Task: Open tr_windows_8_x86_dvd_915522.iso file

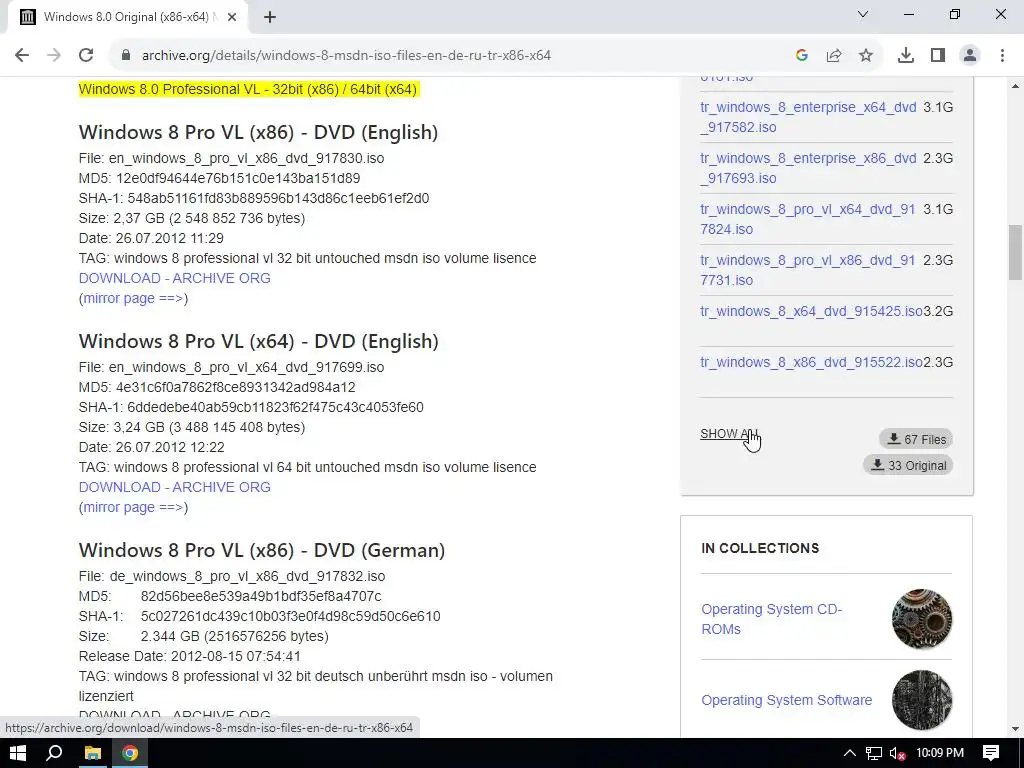Action: pos(811,362)
